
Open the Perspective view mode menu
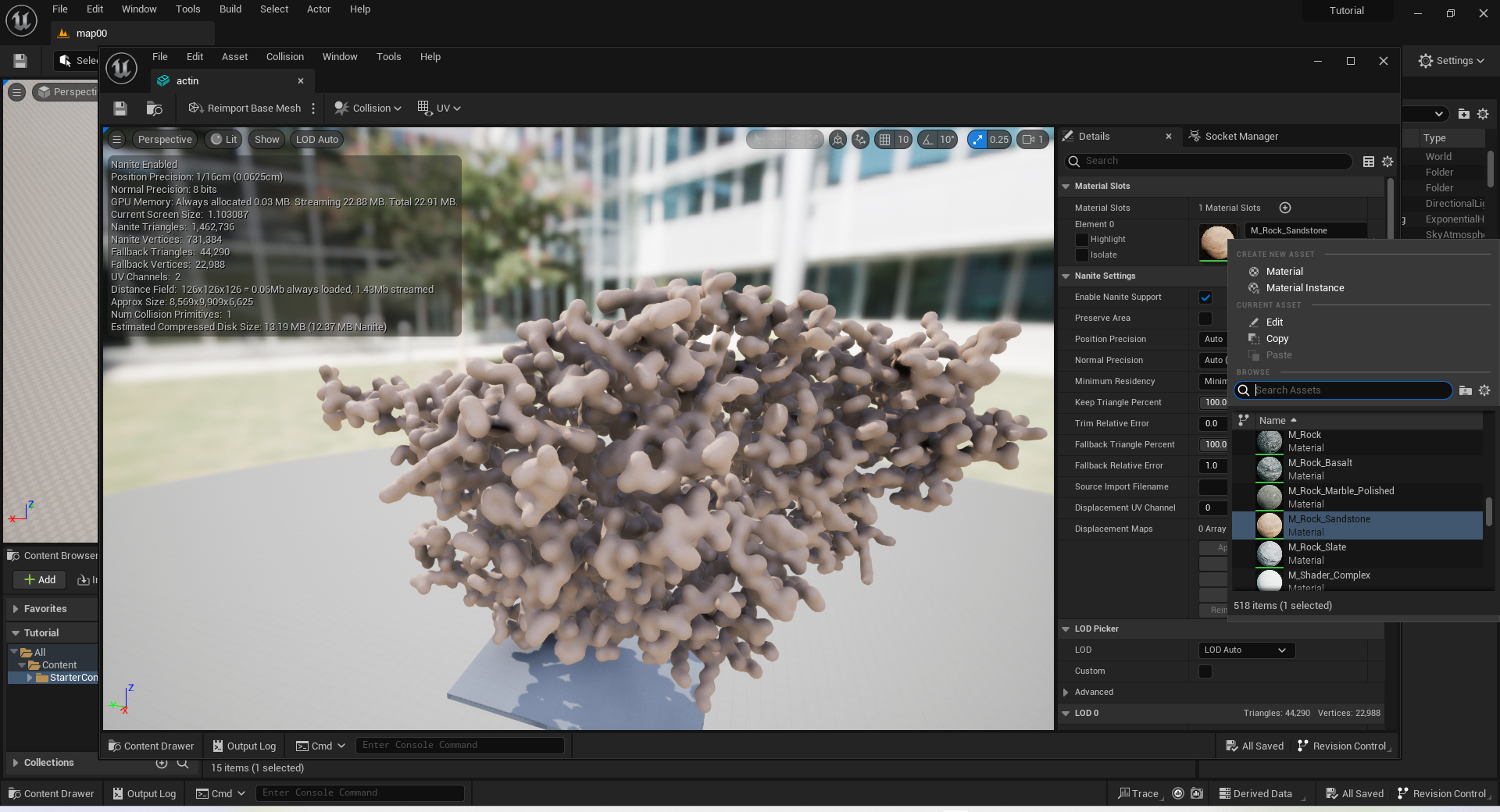[165, 140]
